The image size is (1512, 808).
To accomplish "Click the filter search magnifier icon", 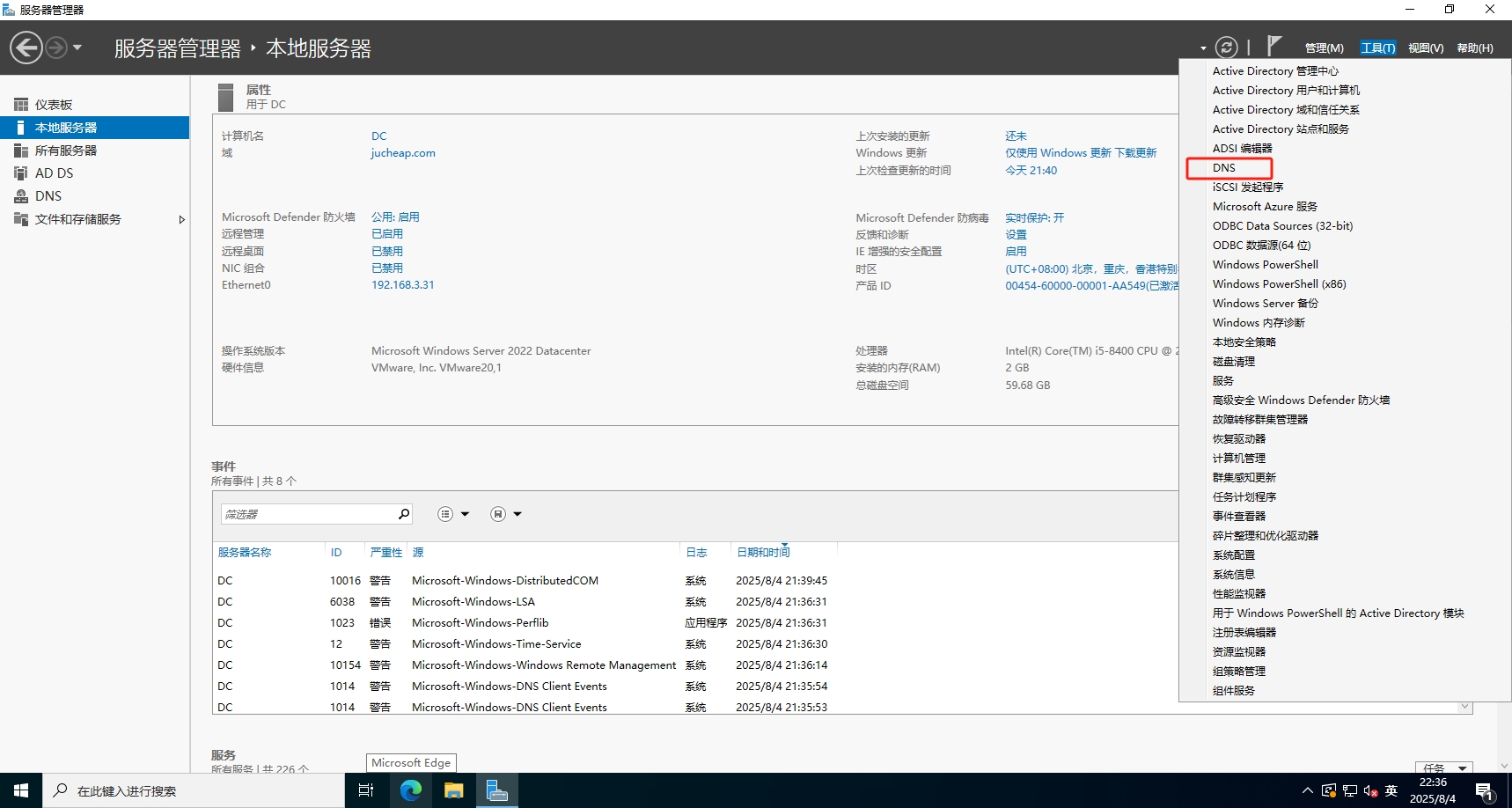I will tap(404, 514).
